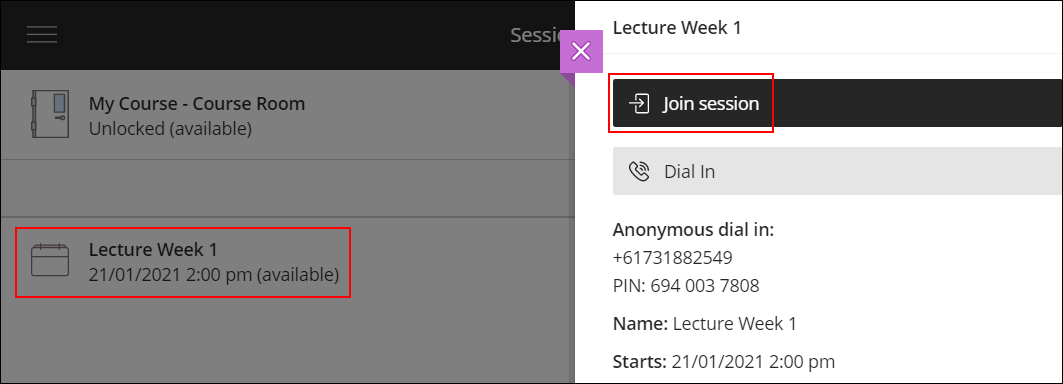Image resolution: width=1063 pixels, height=384 pixels.
Task: Open My Course - Course Room
Action: 284,115
